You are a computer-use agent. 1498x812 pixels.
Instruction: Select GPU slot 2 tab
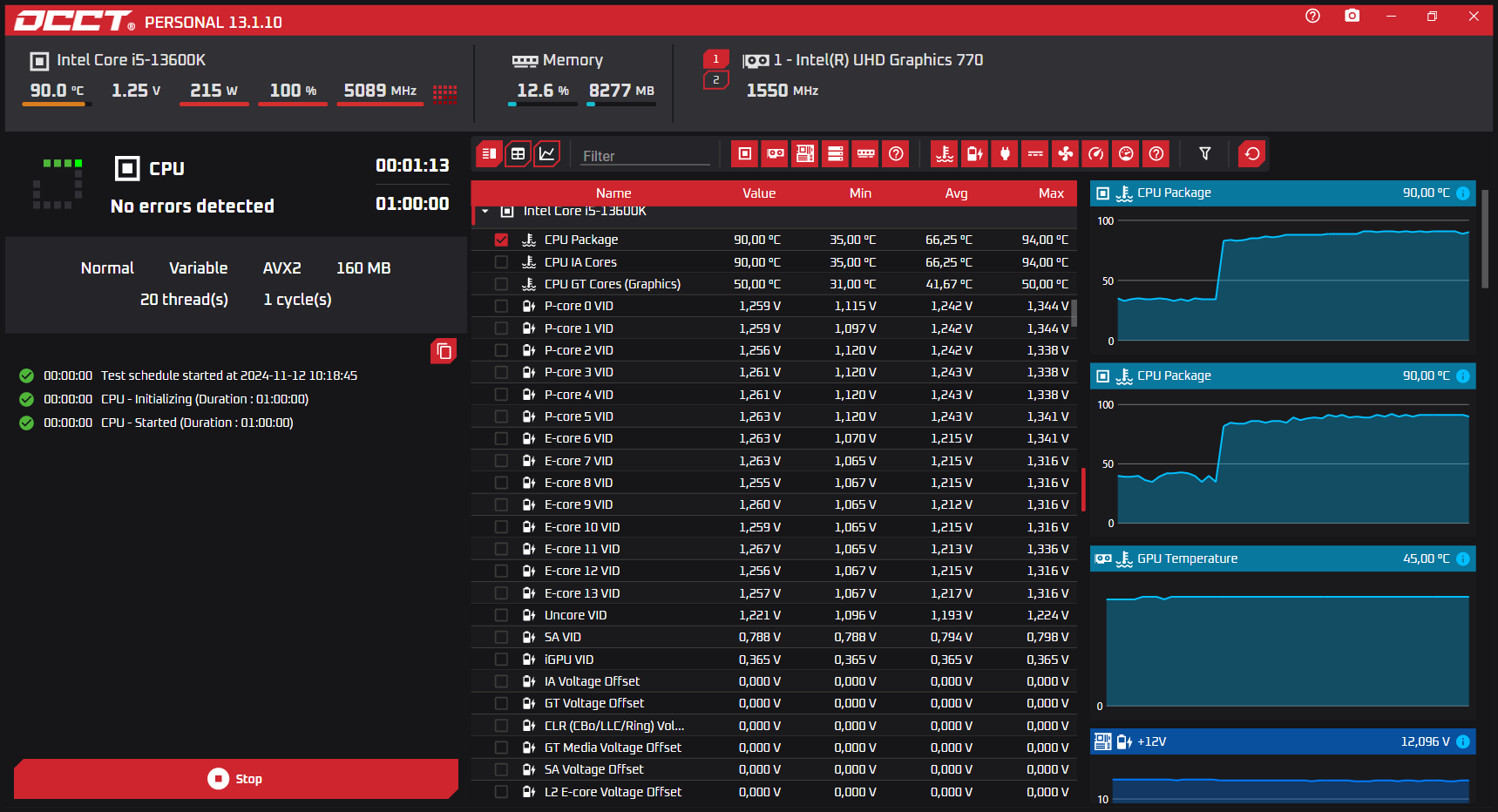pyautogui.click(x=716, y=80)
